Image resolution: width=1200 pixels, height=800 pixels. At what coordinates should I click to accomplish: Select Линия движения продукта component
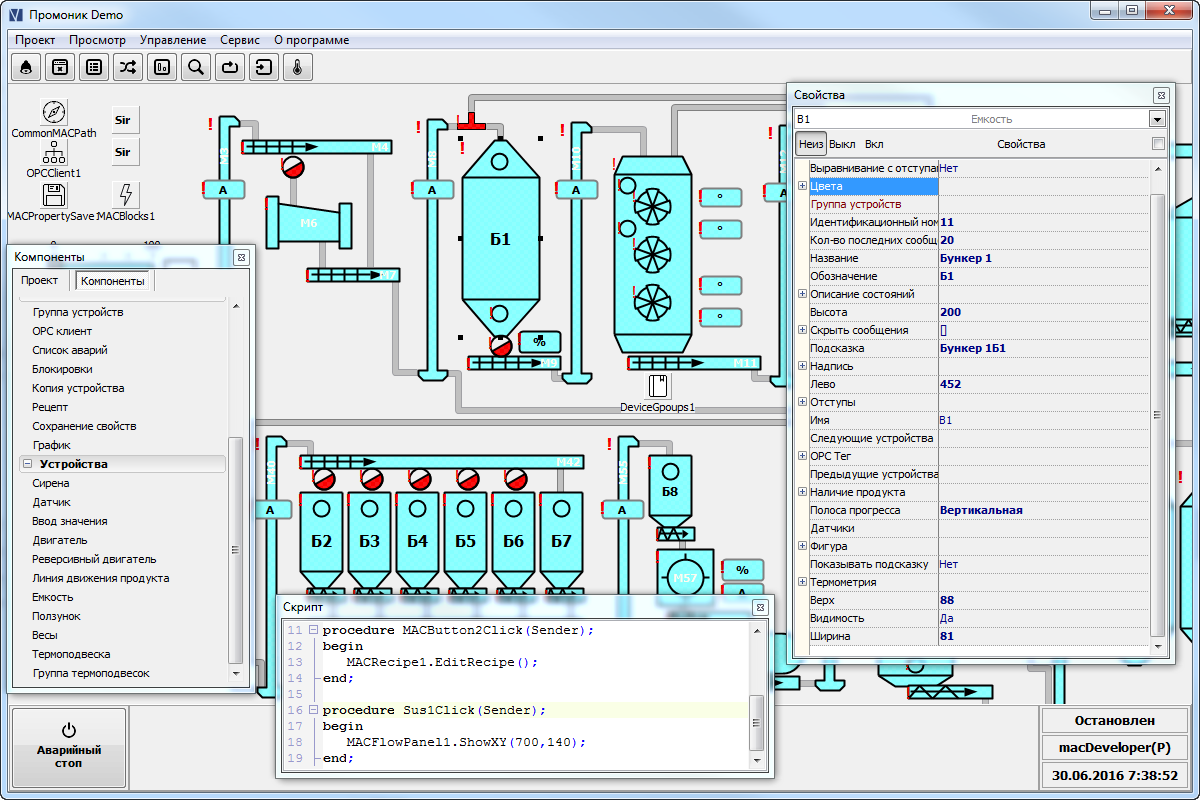coord(100,578)
